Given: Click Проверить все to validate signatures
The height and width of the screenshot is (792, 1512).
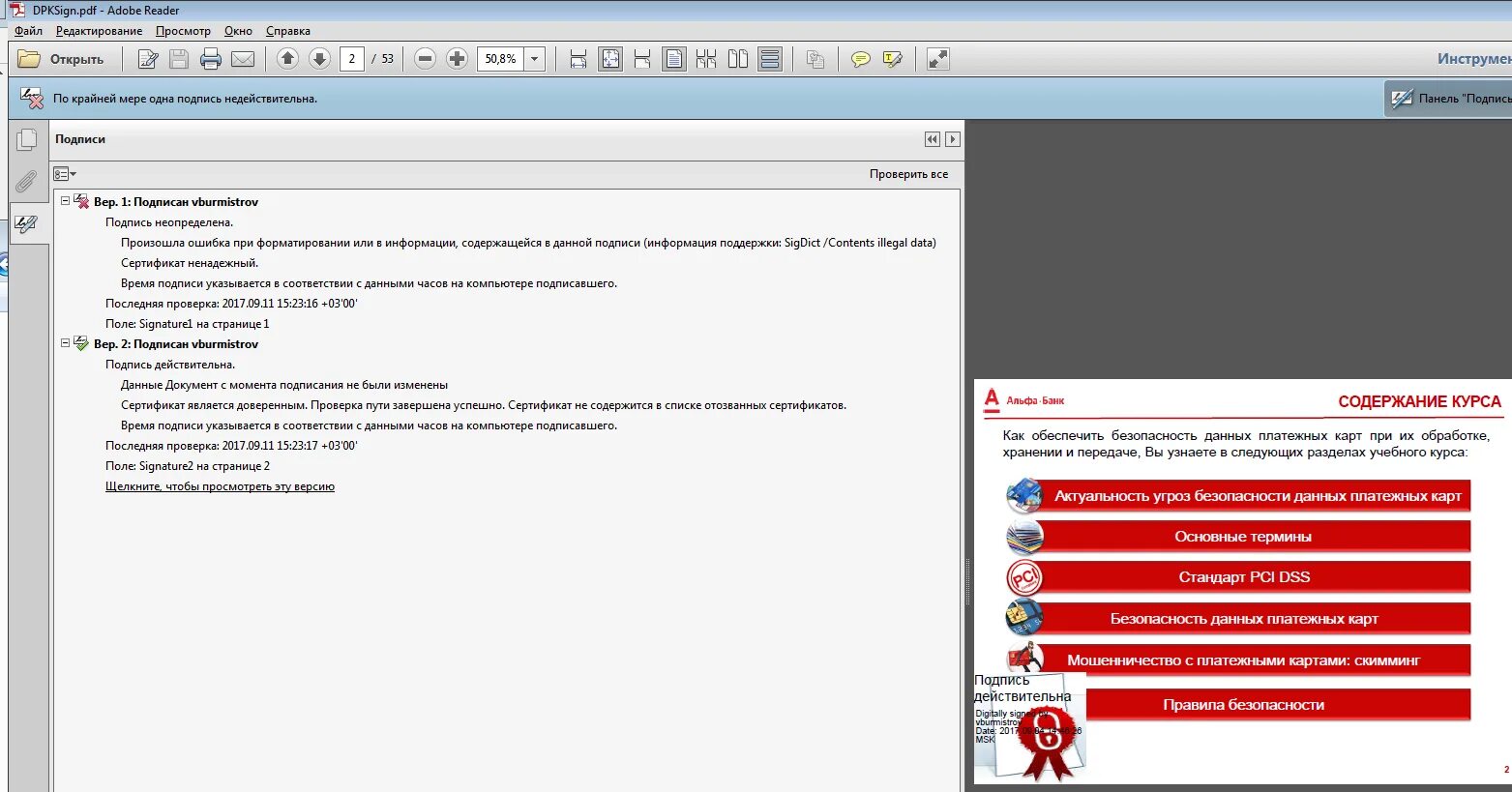Looking at the screenshot, I should [x=908, y=174].
